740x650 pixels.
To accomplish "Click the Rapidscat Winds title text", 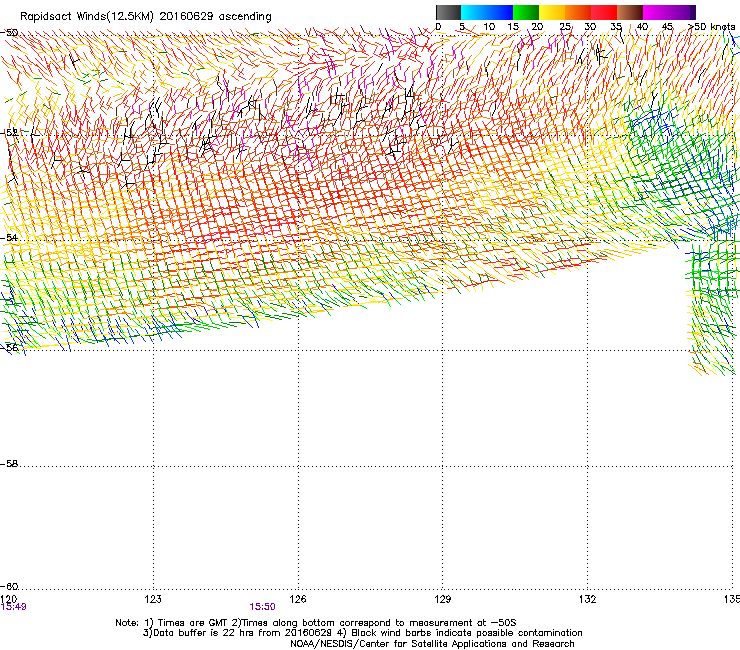I will pos(145,17).
